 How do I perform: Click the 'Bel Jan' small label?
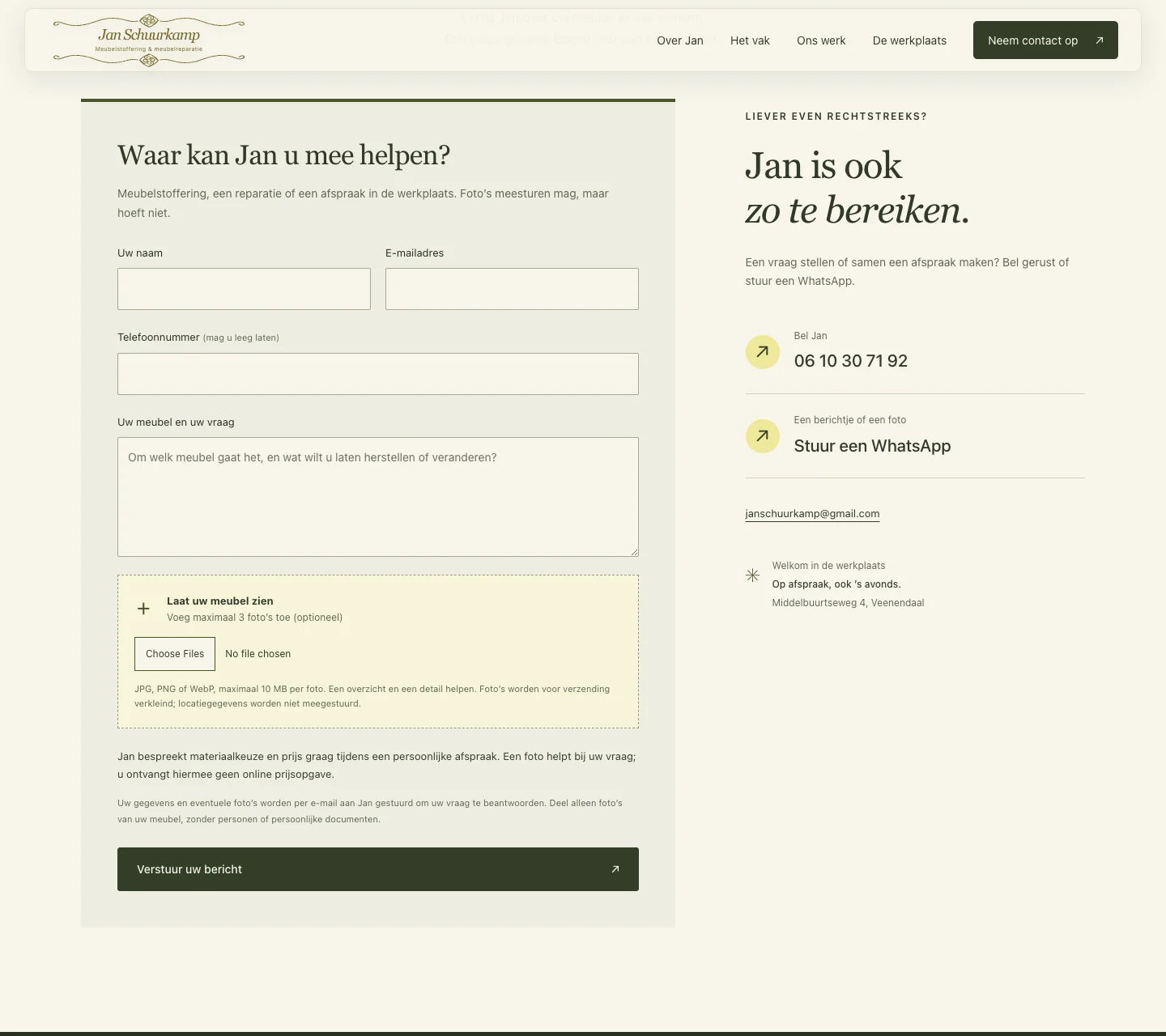[811, 336]
